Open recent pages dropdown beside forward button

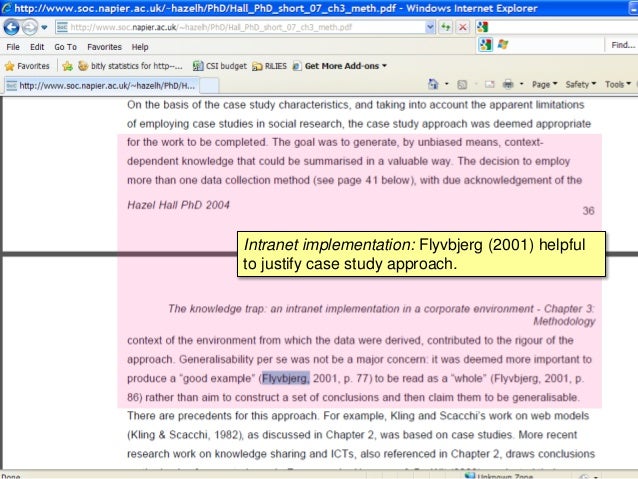click(44, 27)
